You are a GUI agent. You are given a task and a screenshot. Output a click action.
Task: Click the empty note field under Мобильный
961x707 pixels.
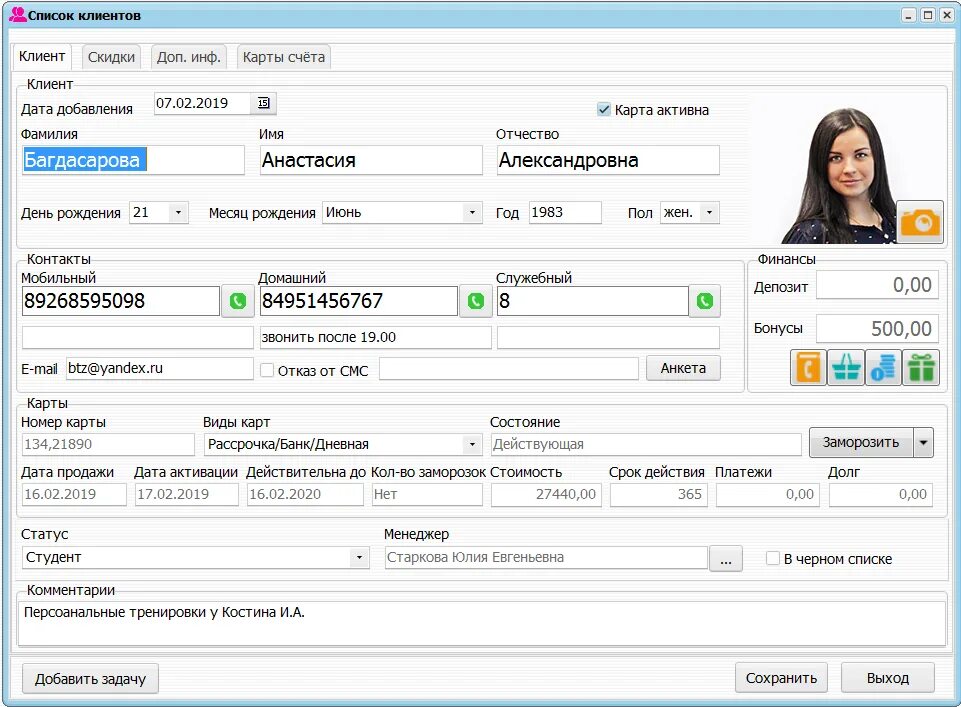[137, 338]
